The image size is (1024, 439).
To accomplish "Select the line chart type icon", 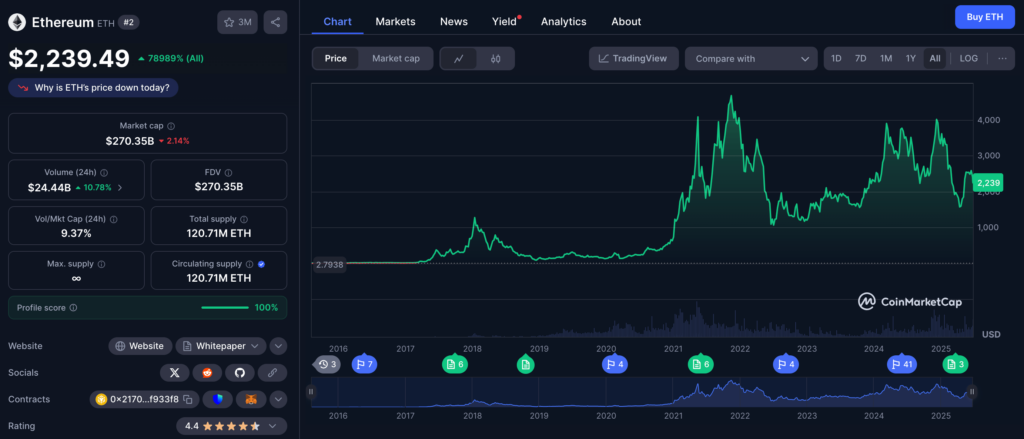I will [459, 59].
